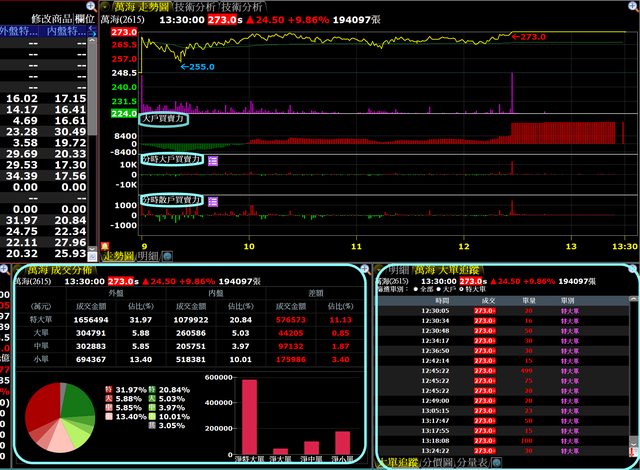Click the round icon after the 分量表 tab
This screenshot has width=640, height=470.
coord(497,463)
